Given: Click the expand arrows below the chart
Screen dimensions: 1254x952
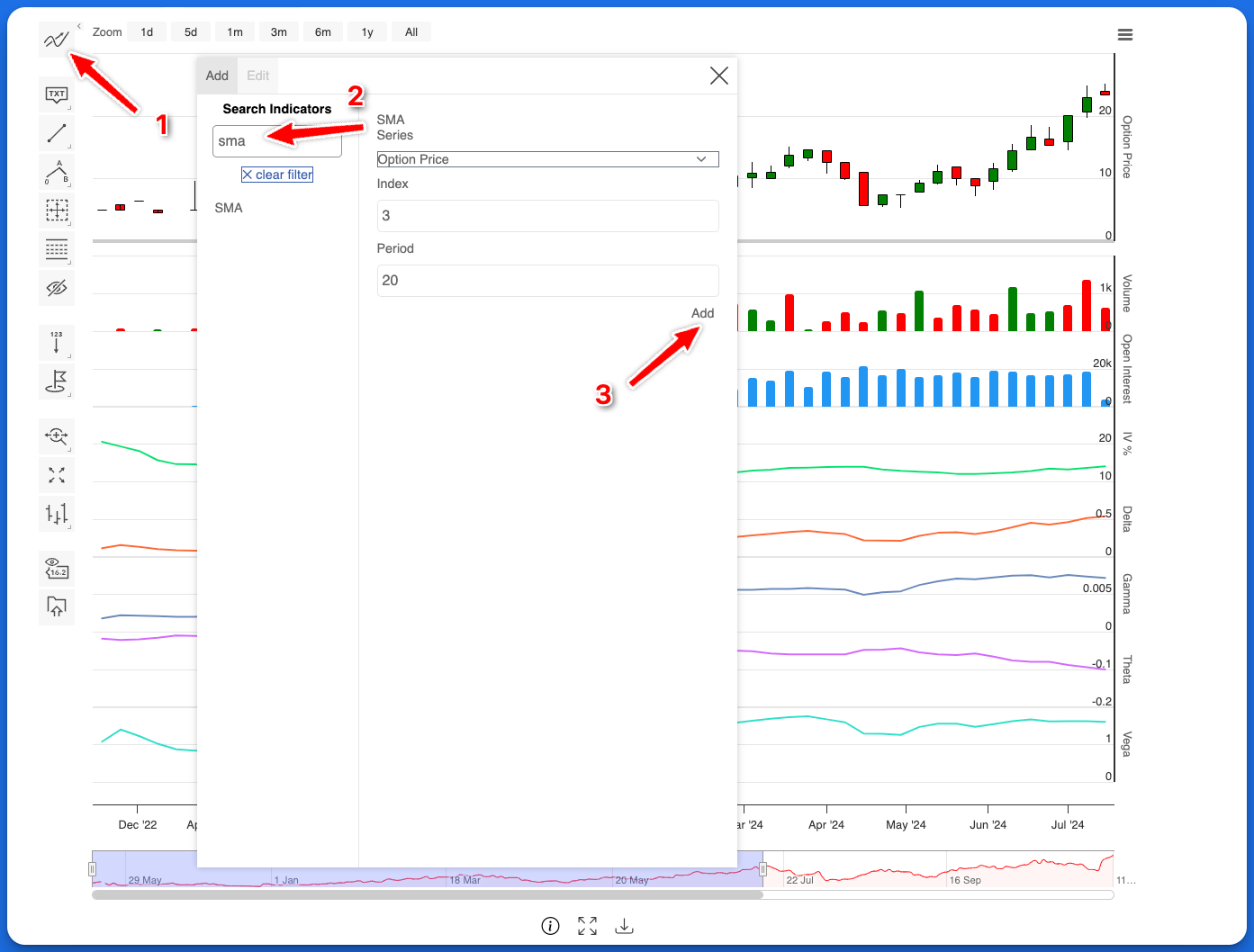Looking at the screenshot, I should click(x=587, y=926).
